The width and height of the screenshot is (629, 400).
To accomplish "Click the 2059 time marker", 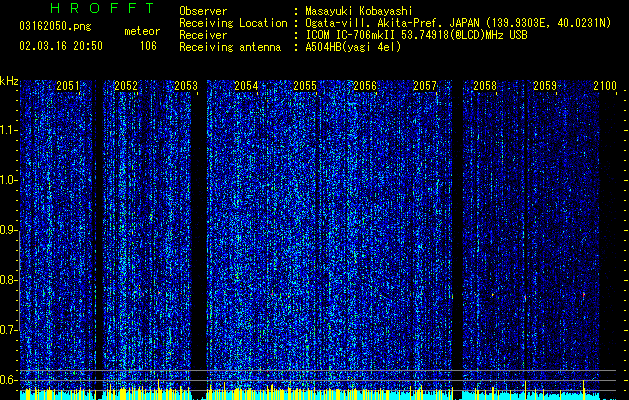I will pyautogui.click(x=545, y=86).
